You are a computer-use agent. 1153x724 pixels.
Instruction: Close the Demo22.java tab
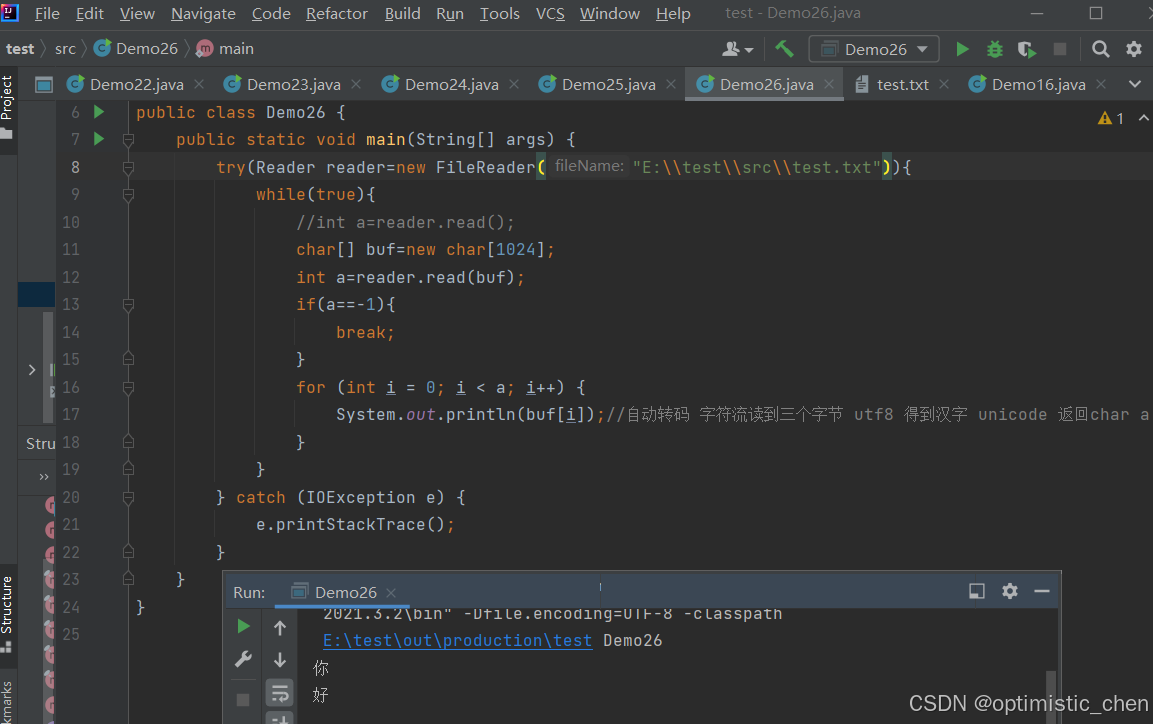199,85
